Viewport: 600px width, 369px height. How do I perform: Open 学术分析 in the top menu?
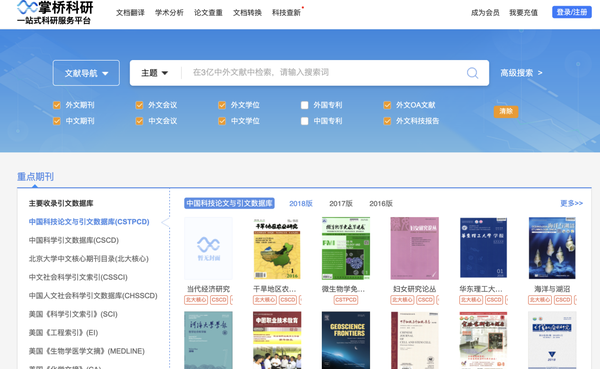pos(169,13)
